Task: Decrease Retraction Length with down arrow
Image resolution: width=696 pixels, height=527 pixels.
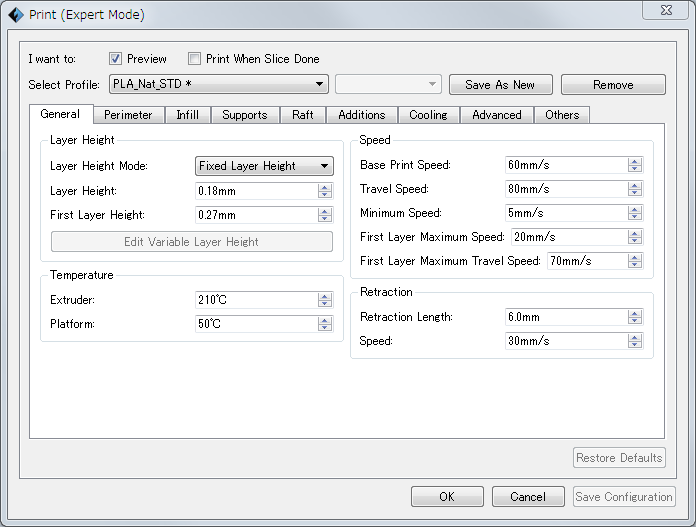Action: pos(635,321)
